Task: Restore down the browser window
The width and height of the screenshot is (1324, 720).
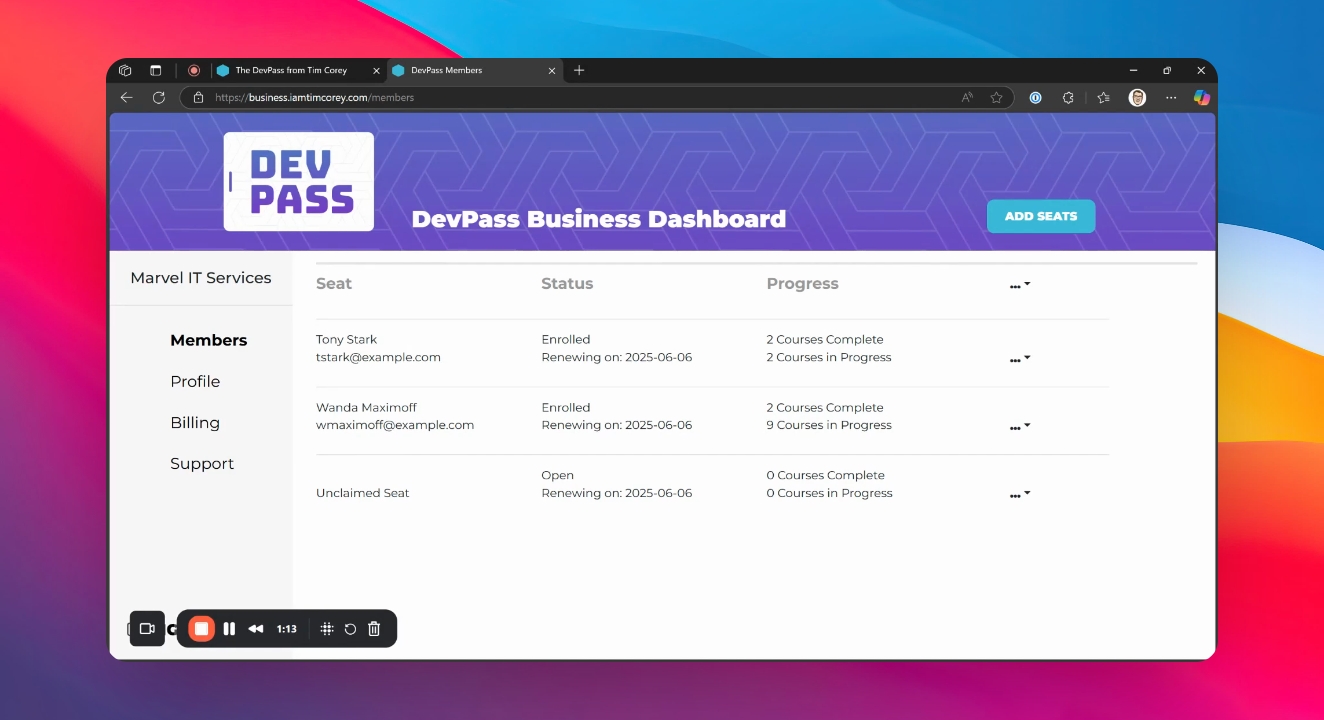Action: (x=1167, y=70)
